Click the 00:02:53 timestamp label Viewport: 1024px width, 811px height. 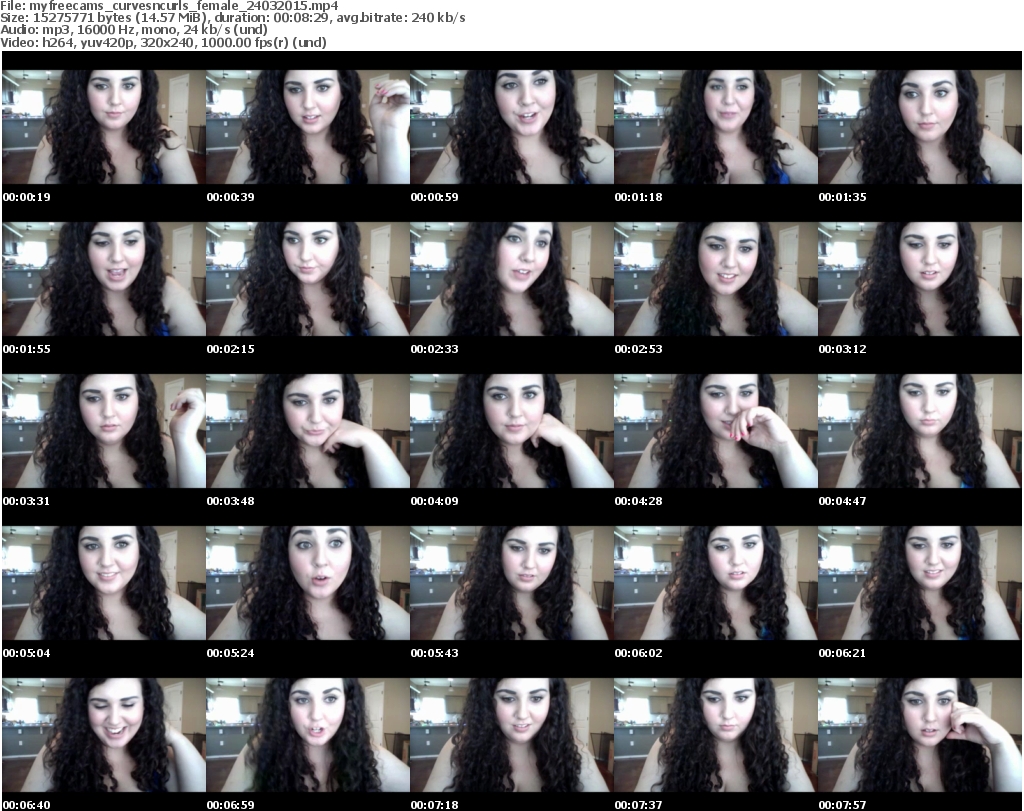(638, 349)
